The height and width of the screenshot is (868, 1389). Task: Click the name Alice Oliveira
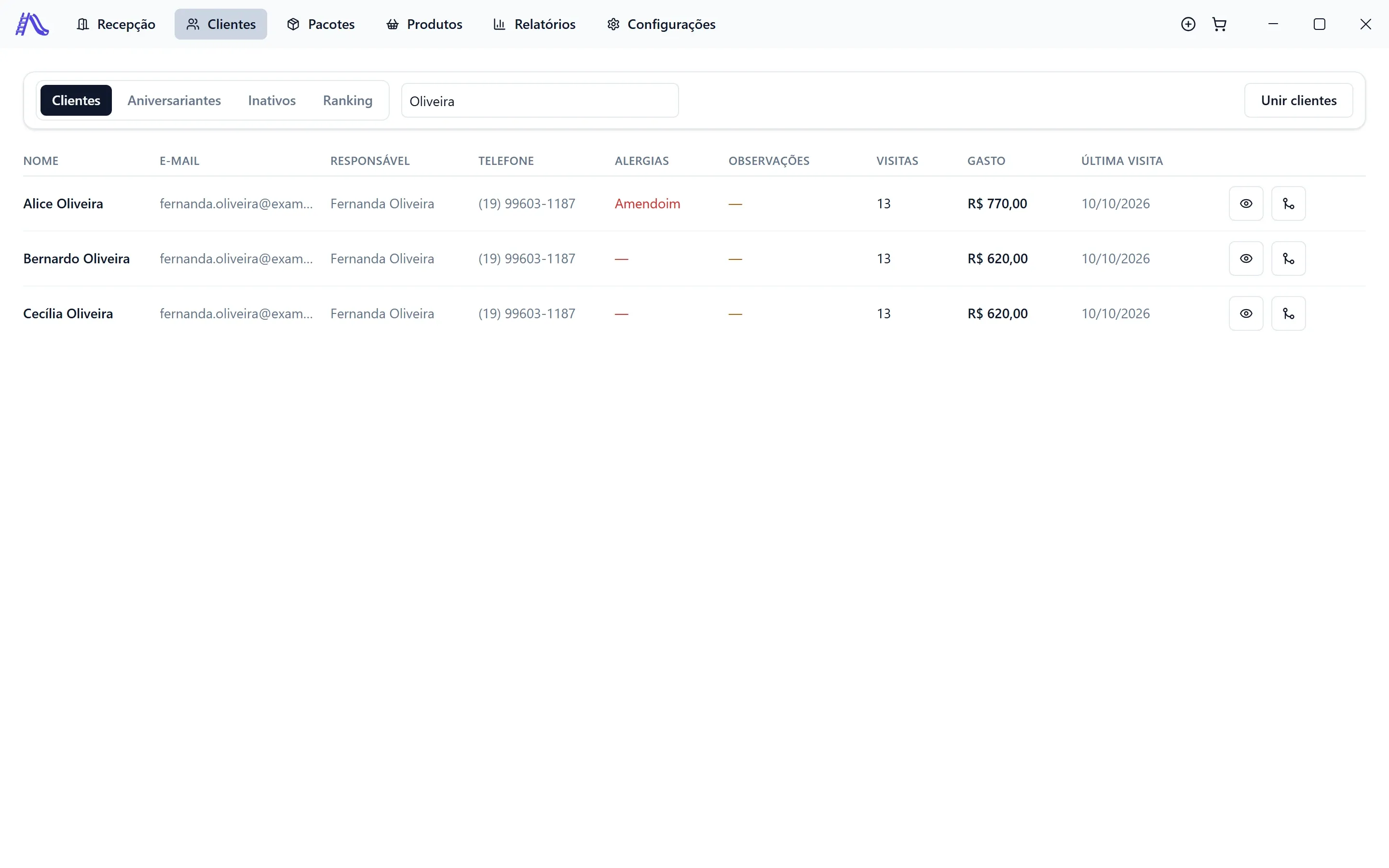[x=63, y=204]
